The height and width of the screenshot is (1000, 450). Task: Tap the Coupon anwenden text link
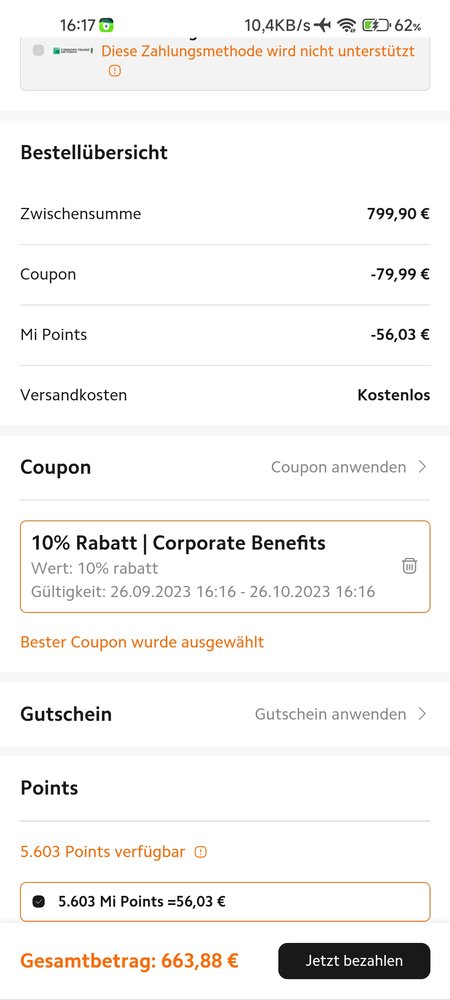[338, 467]
